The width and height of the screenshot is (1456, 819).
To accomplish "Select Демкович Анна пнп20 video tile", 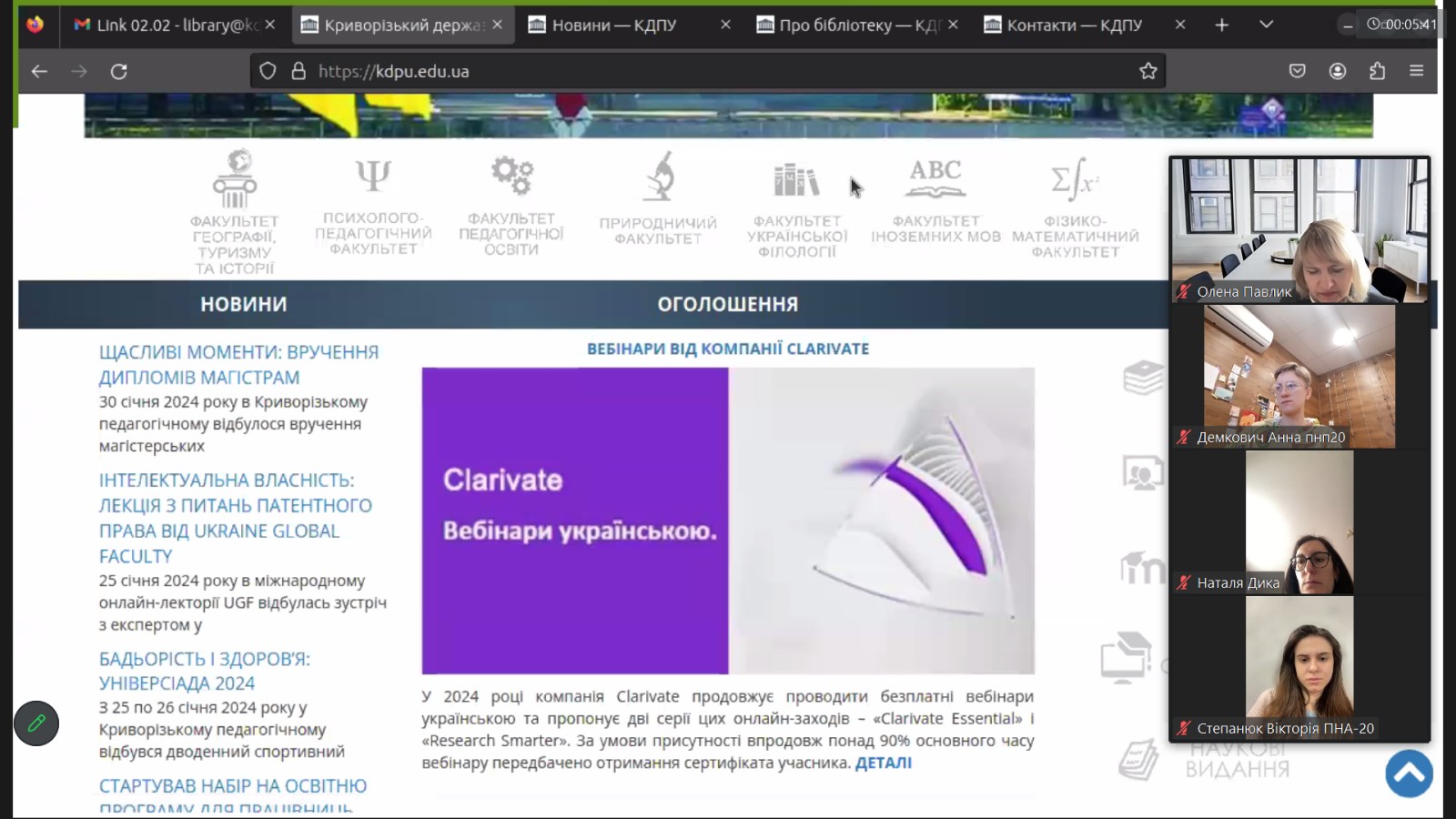I will (x=1299, y=377).
